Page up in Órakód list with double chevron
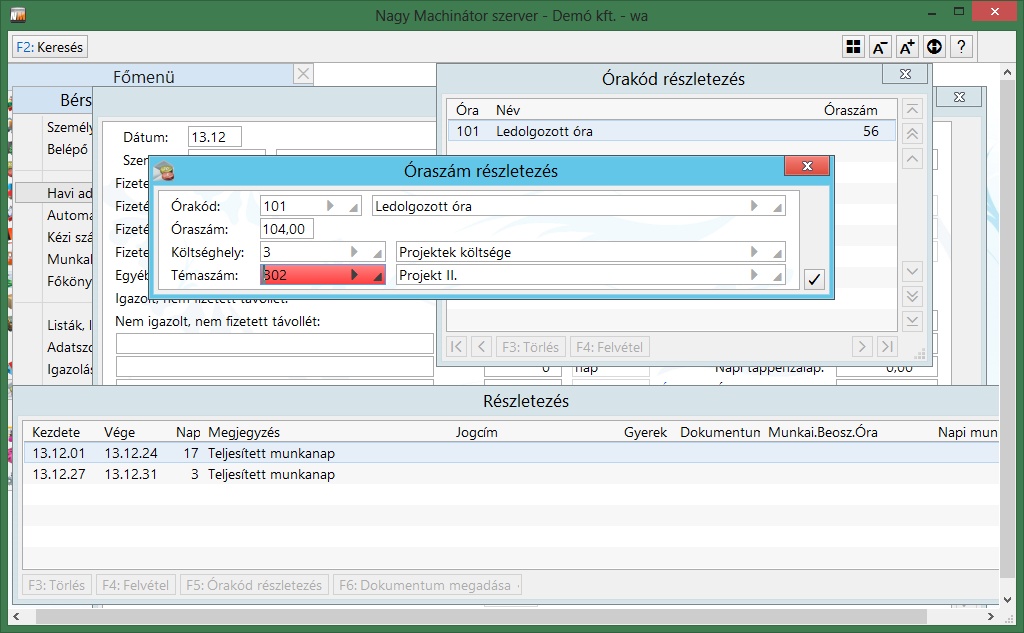The height and width of the screenshot is (633, 1024). 912,134
